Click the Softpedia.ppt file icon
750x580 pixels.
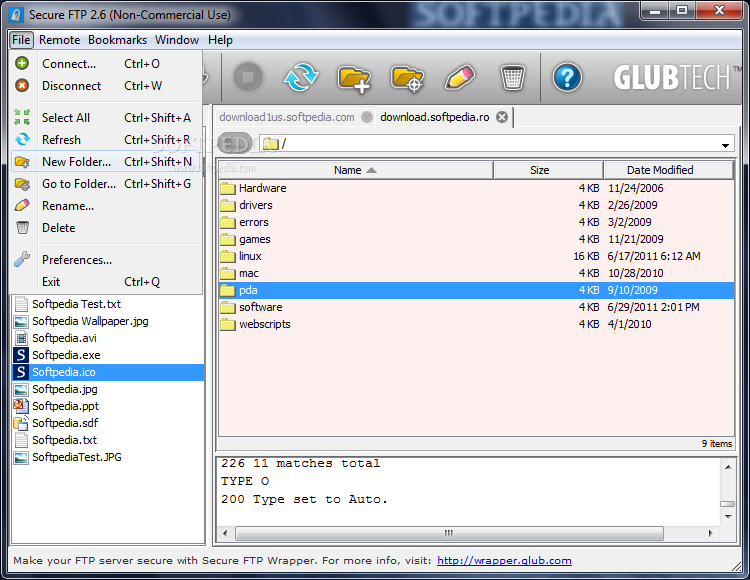tap(21, 406)
